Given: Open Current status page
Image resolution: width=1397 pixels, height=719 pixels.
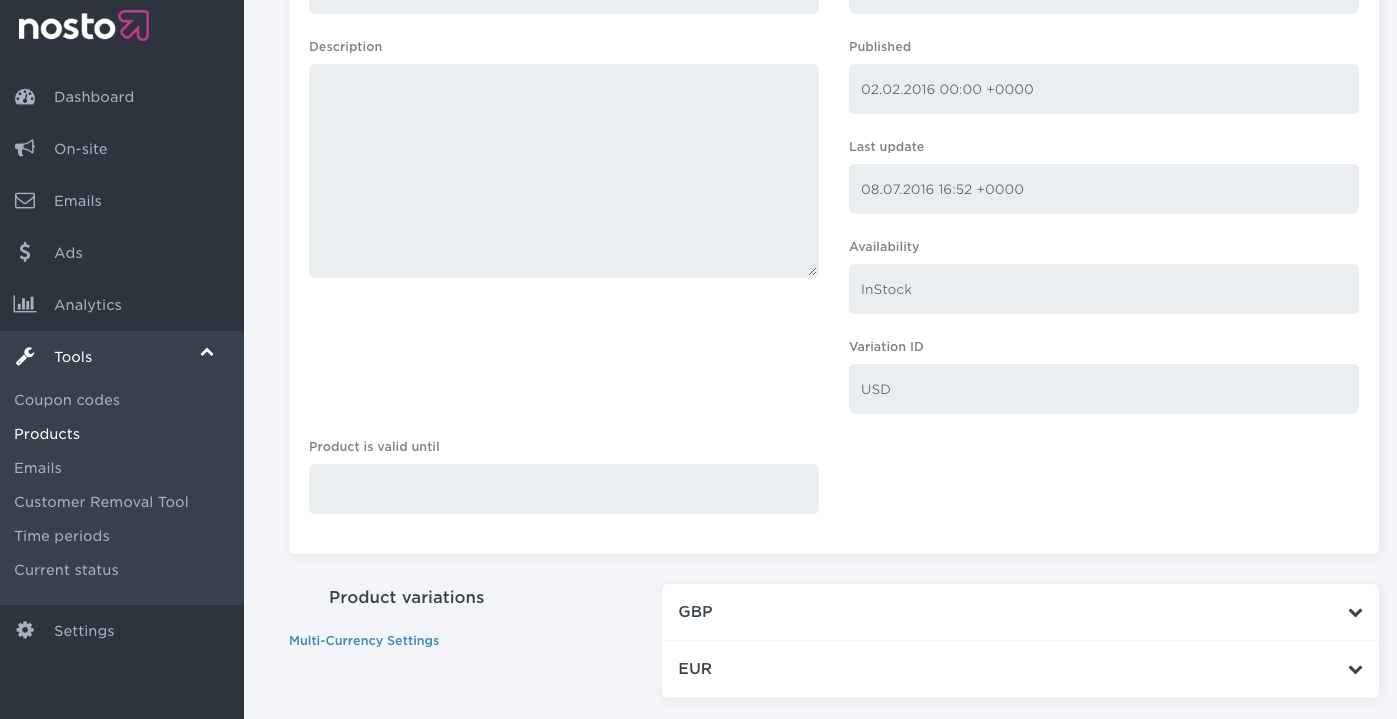Looking at the screenshot, I should point(66,570).
